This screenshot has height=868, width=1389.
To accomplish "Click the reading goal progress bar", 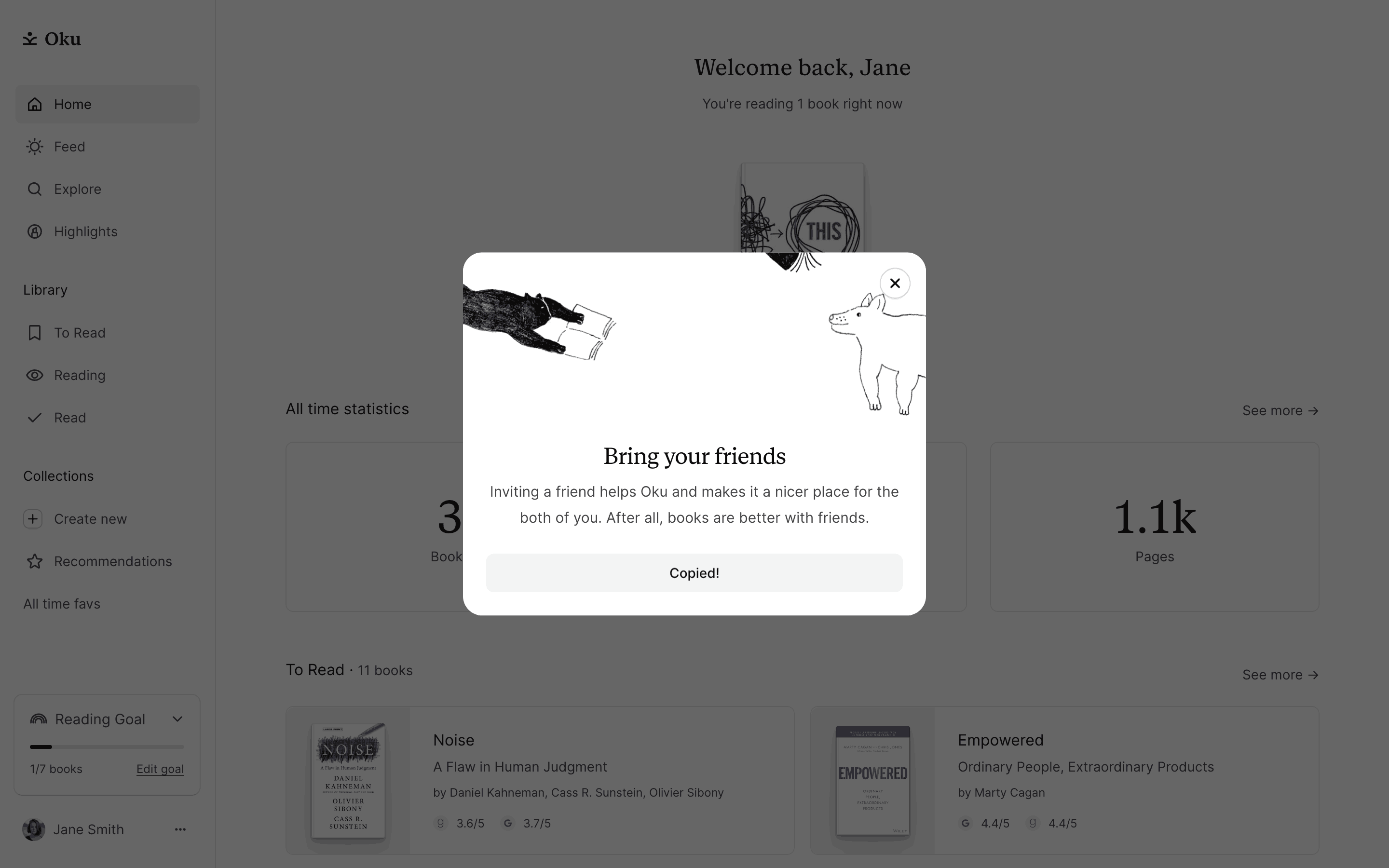I will pos(107,747).
